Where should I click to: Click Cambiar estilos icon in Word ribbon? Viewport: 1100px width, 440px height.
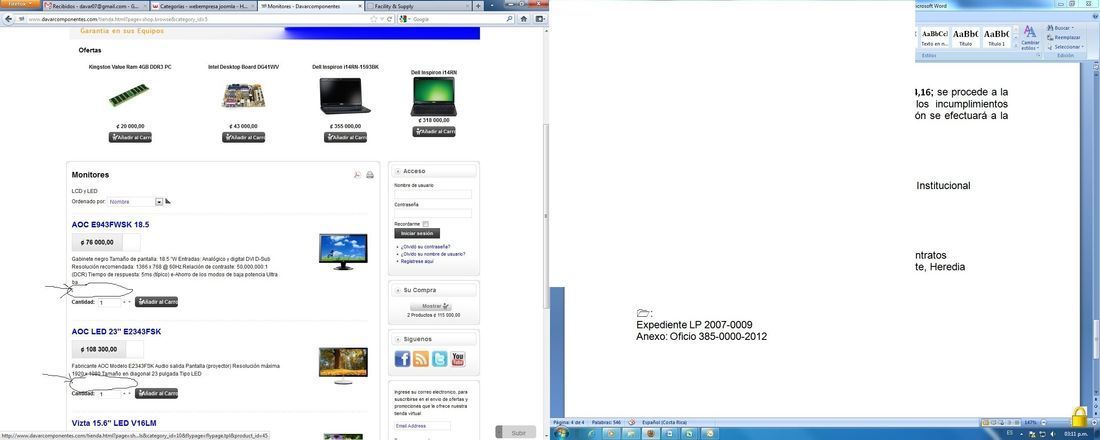[1030, 31]
